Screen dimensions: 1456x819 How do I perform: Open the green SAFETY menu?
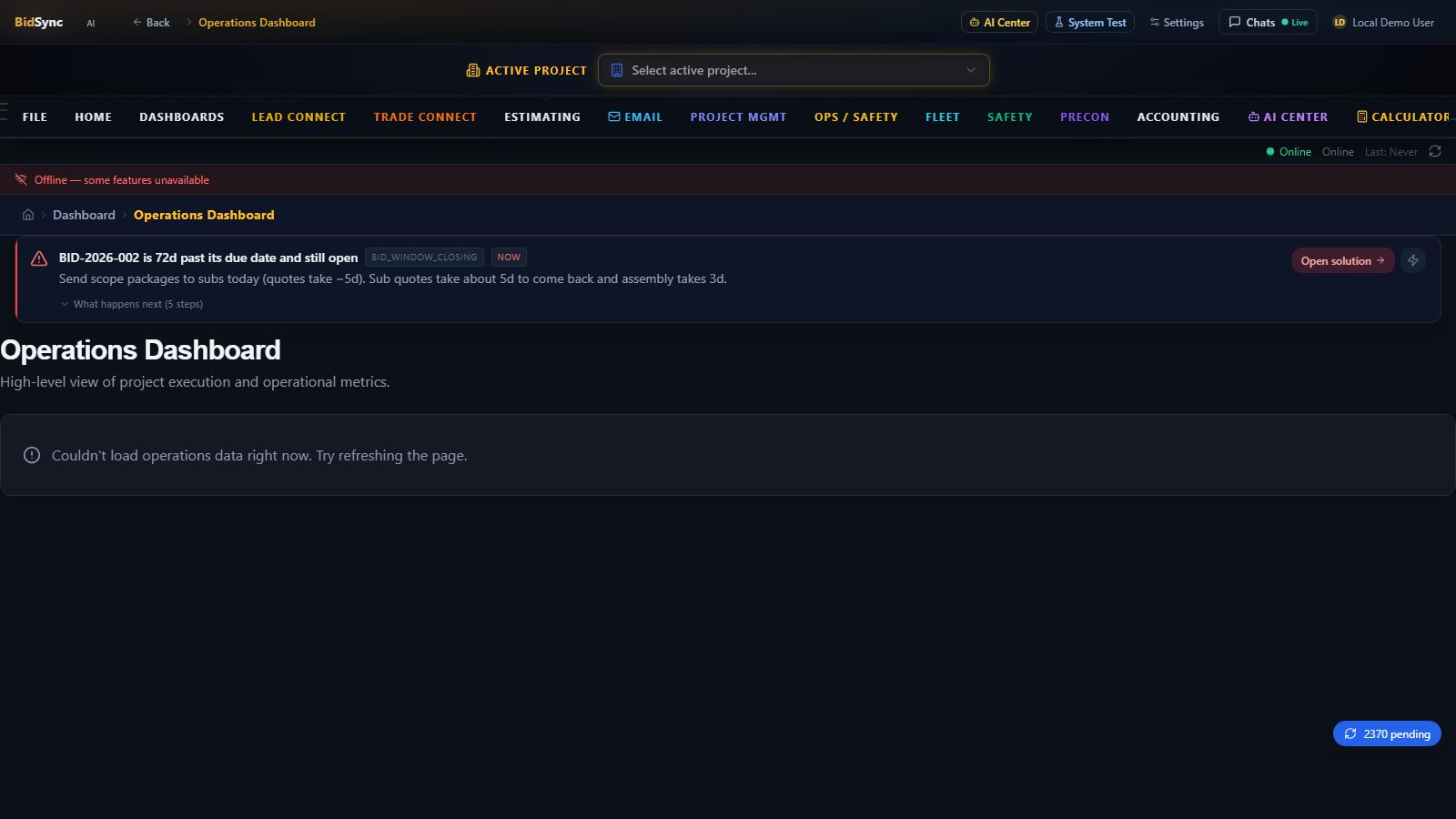pyautogui.click(x=1010, y=116)
